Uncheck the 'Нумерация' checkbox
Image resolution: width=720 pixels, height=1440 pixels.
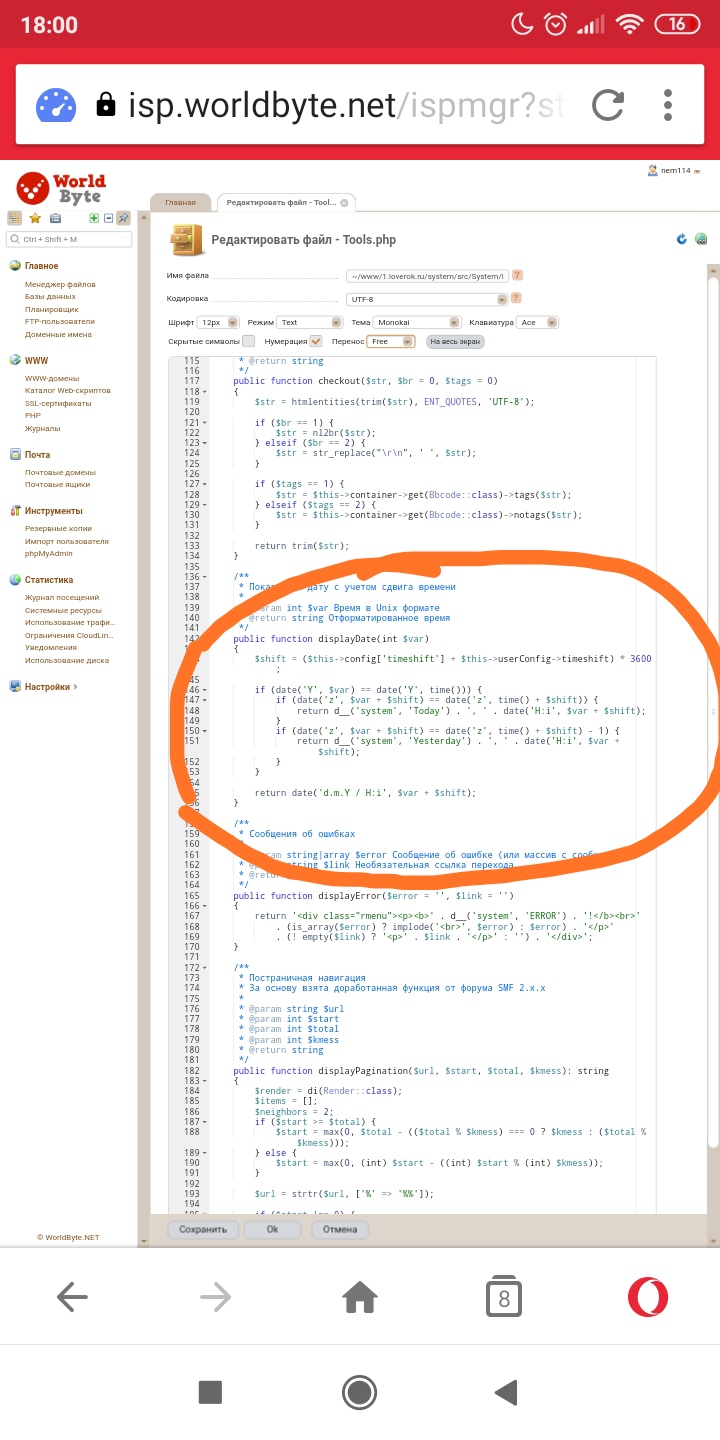[x=315, y=341]
